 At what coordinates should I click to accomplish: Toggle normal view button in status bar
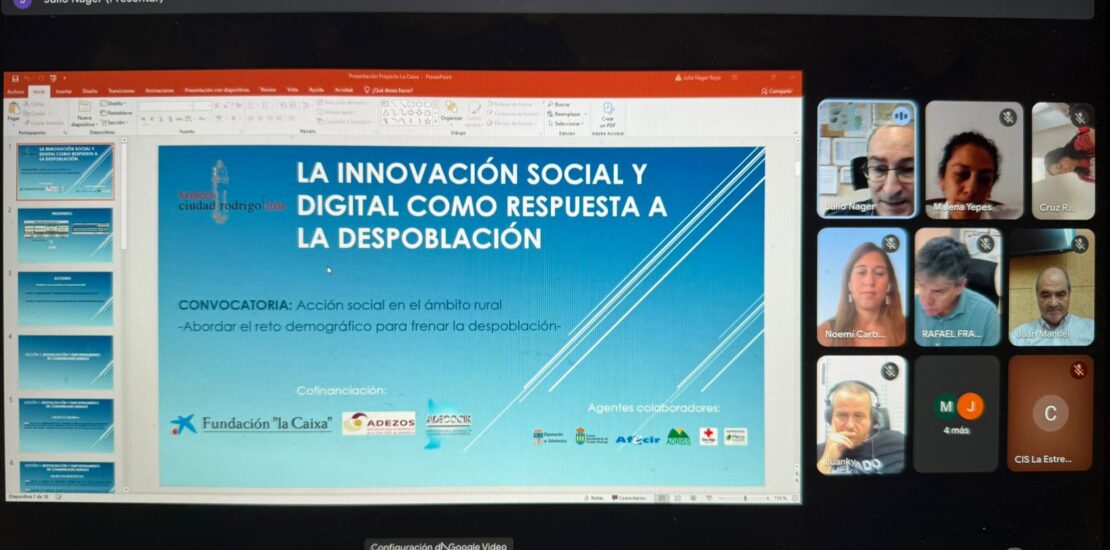661,497
